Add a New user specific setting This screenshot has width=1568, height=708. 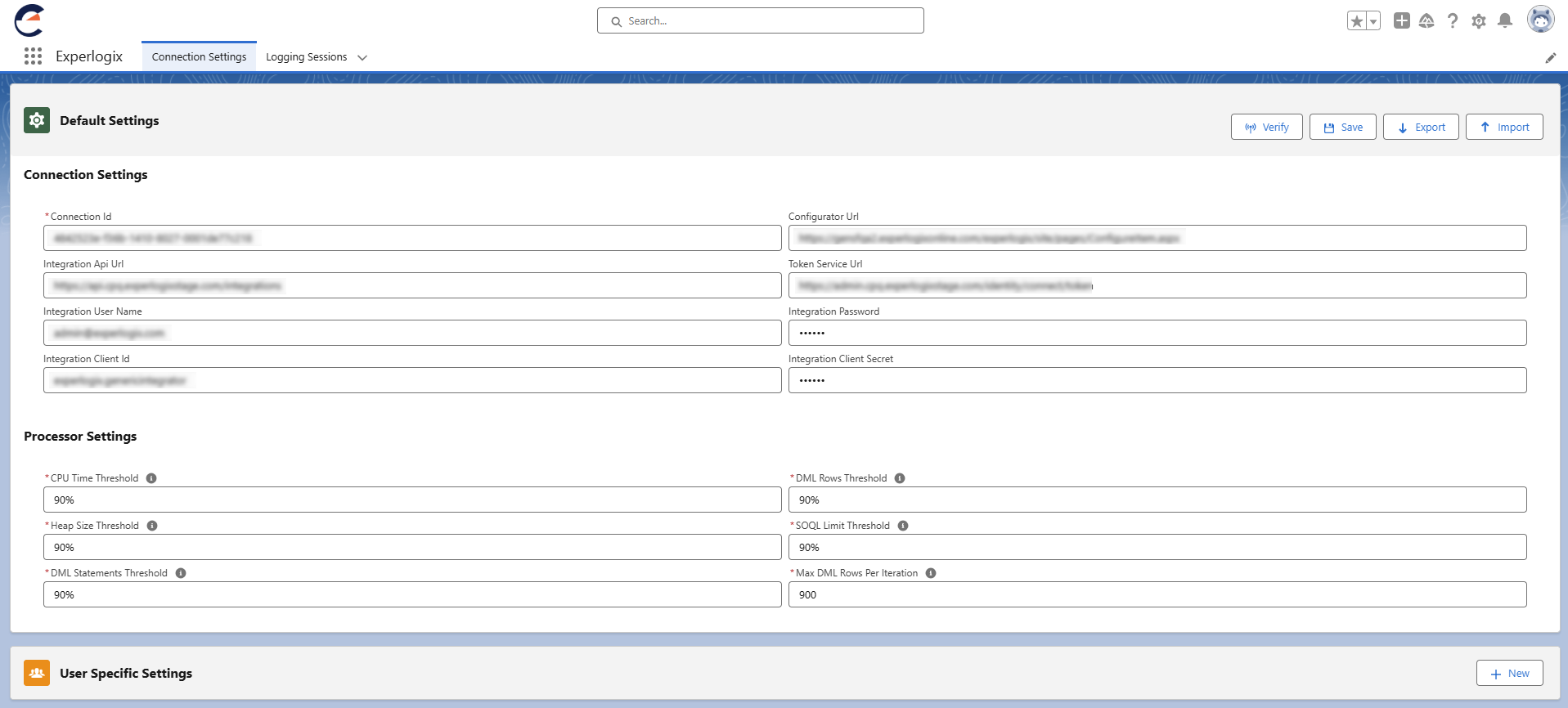[1510, 673]
